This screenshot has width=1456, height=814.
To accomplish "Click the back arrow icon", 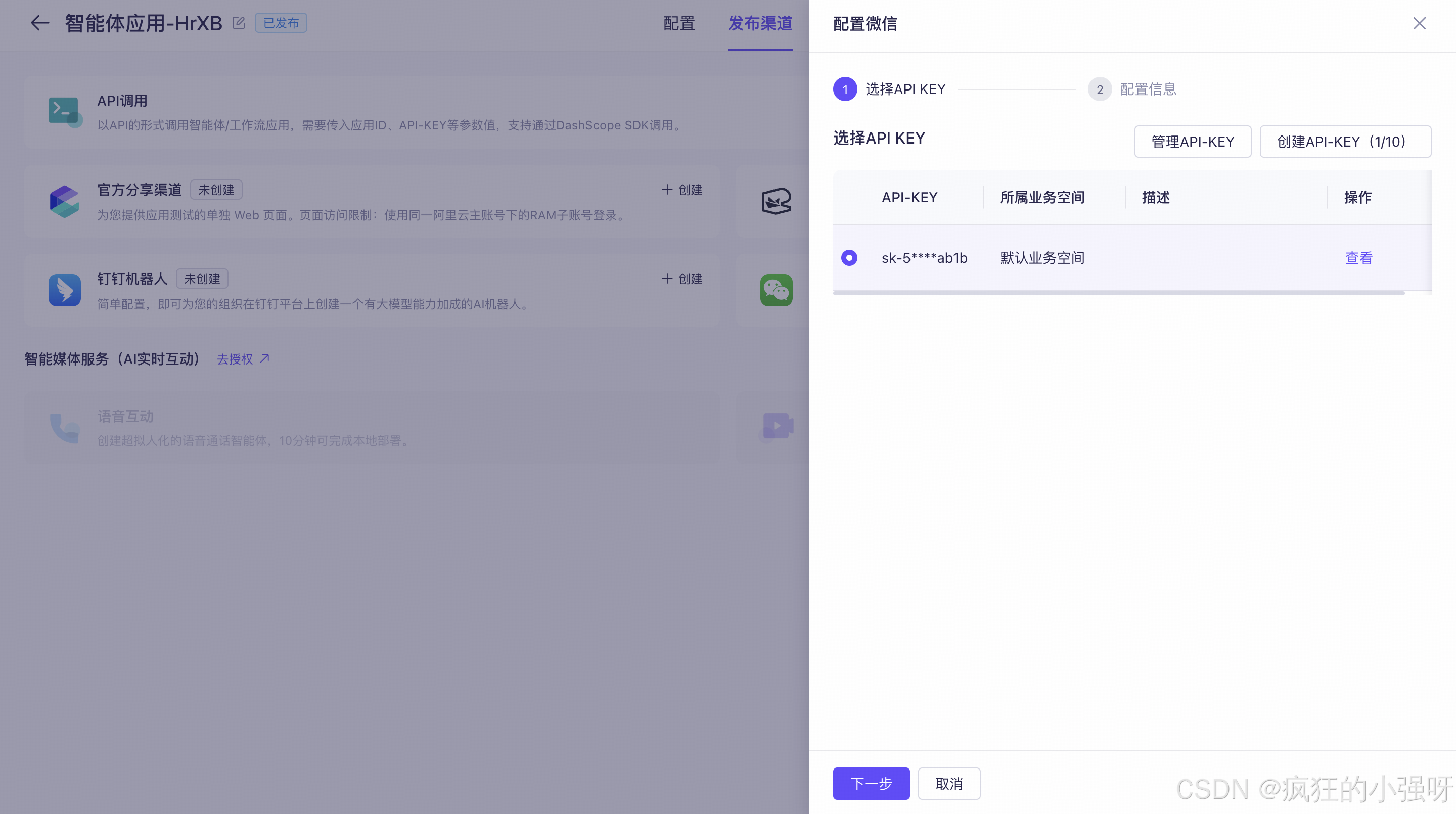I will pyautogui.click(x=39, y=23).
